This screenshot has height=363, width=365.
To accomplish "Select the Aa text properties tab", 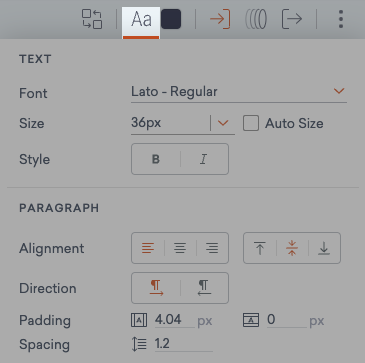I will pyautogui.click(x=141, y=20).
